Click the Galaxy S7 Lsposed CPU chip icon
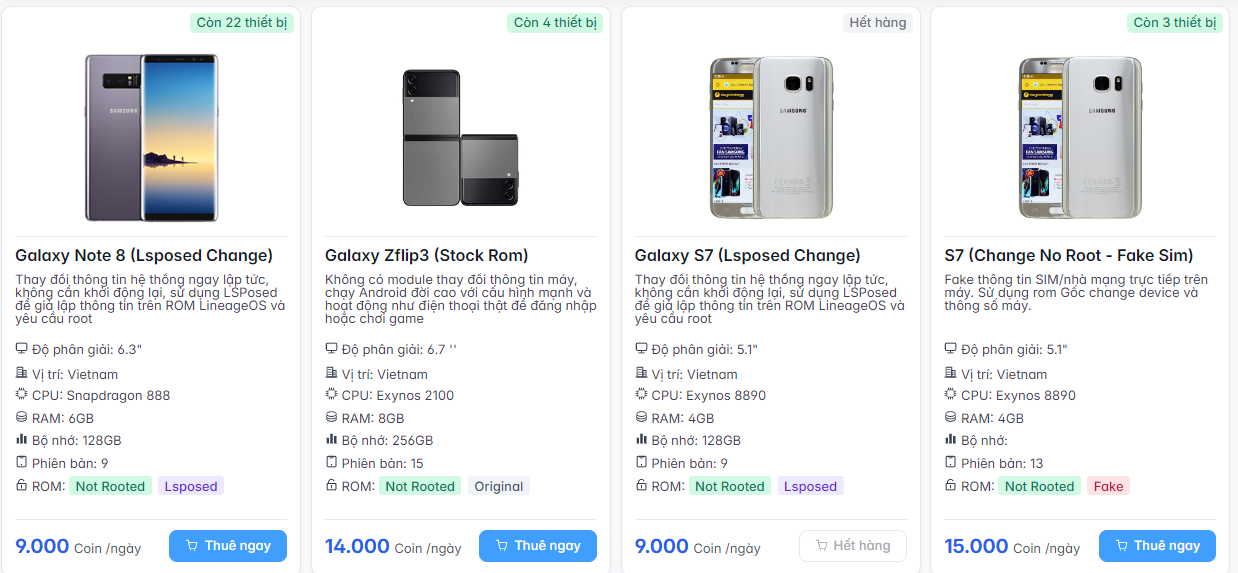 (642, 395)
